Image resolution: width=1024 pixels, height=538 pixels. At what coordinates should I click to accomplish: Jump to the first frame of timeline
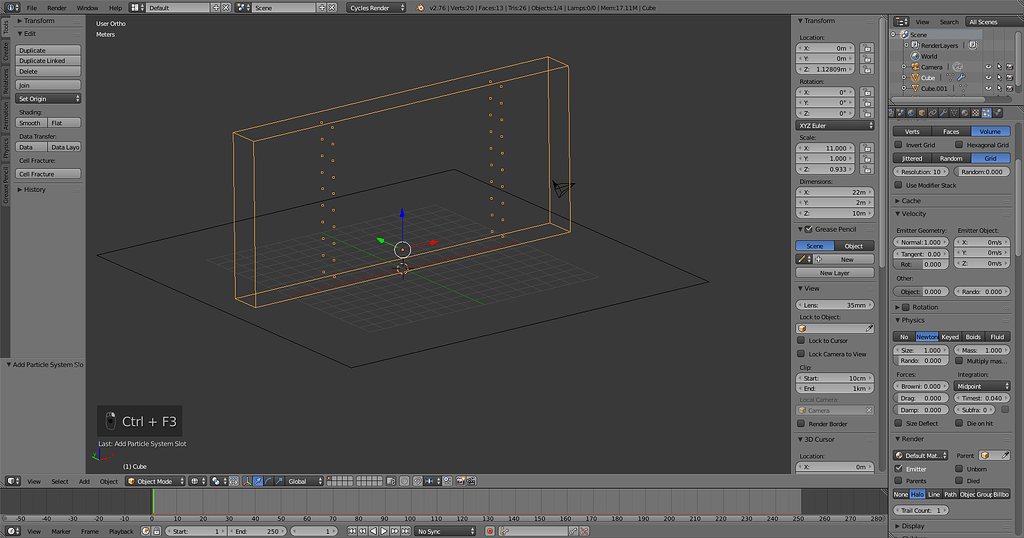pos(352,531)
